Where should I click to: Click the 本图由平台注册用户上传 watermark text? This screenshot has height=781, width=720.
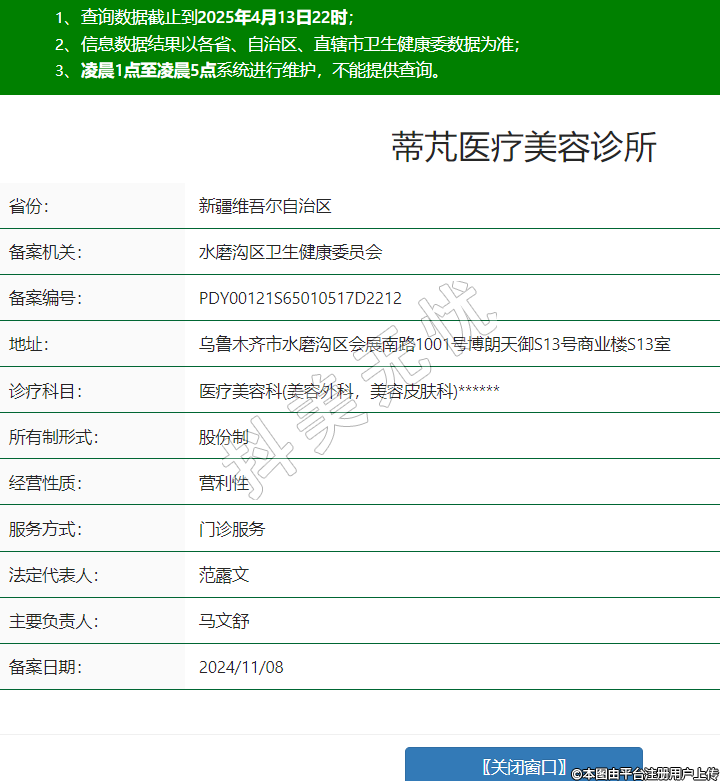pyautogui.click(x=645, y=773)
